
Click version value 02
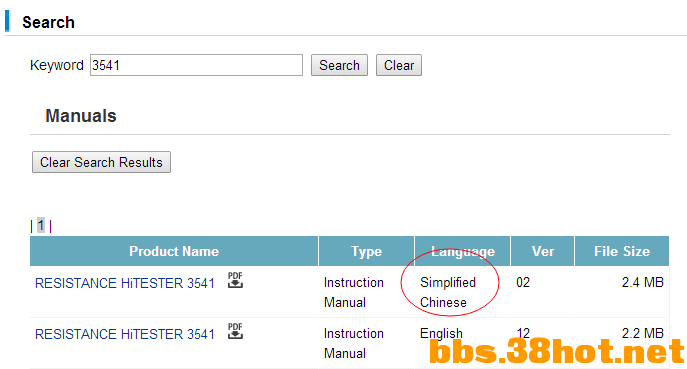[523, 282]
